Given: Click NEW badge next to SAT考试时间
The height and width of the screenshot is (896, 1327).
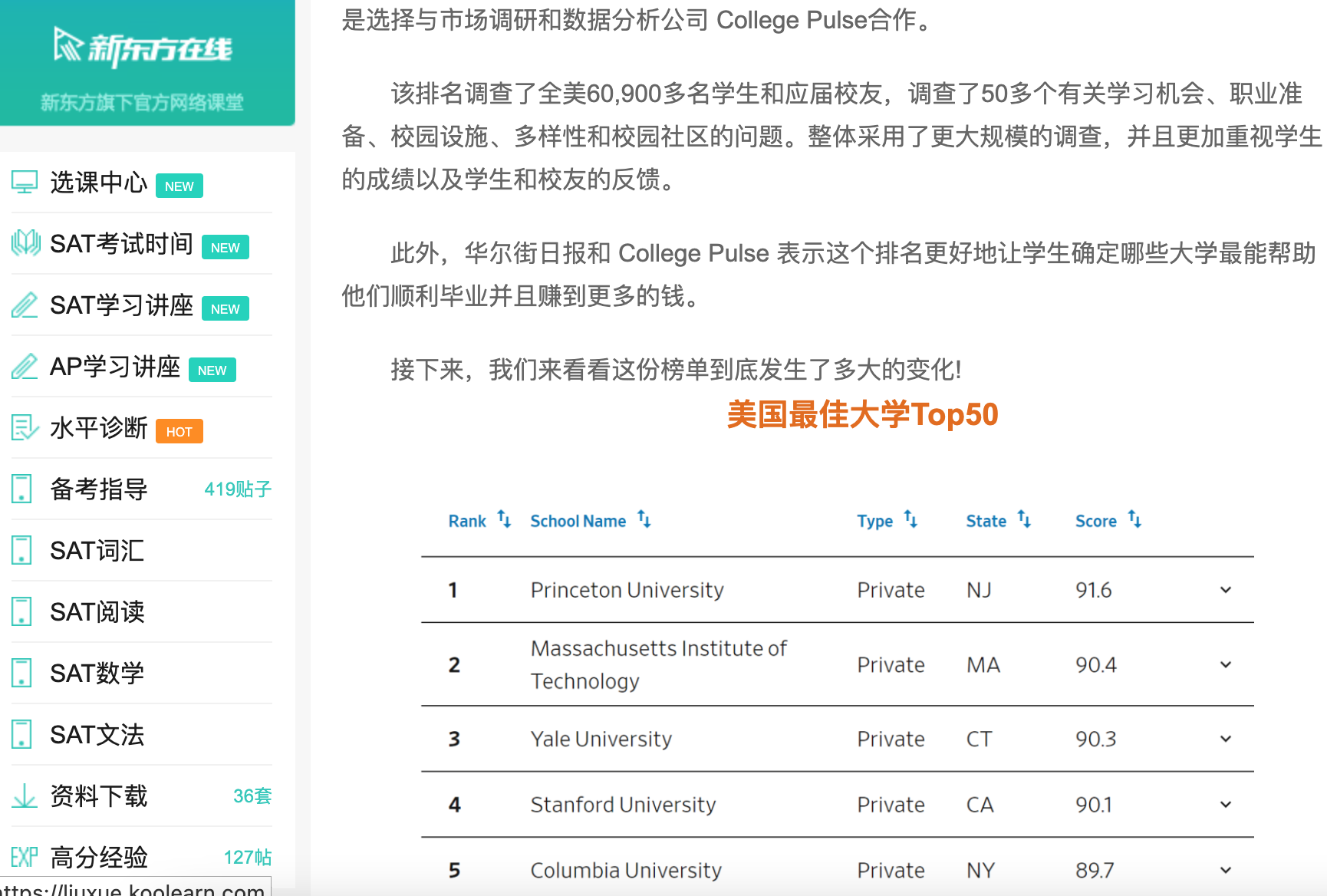Looking at the screenshot, I should point(226,247).
